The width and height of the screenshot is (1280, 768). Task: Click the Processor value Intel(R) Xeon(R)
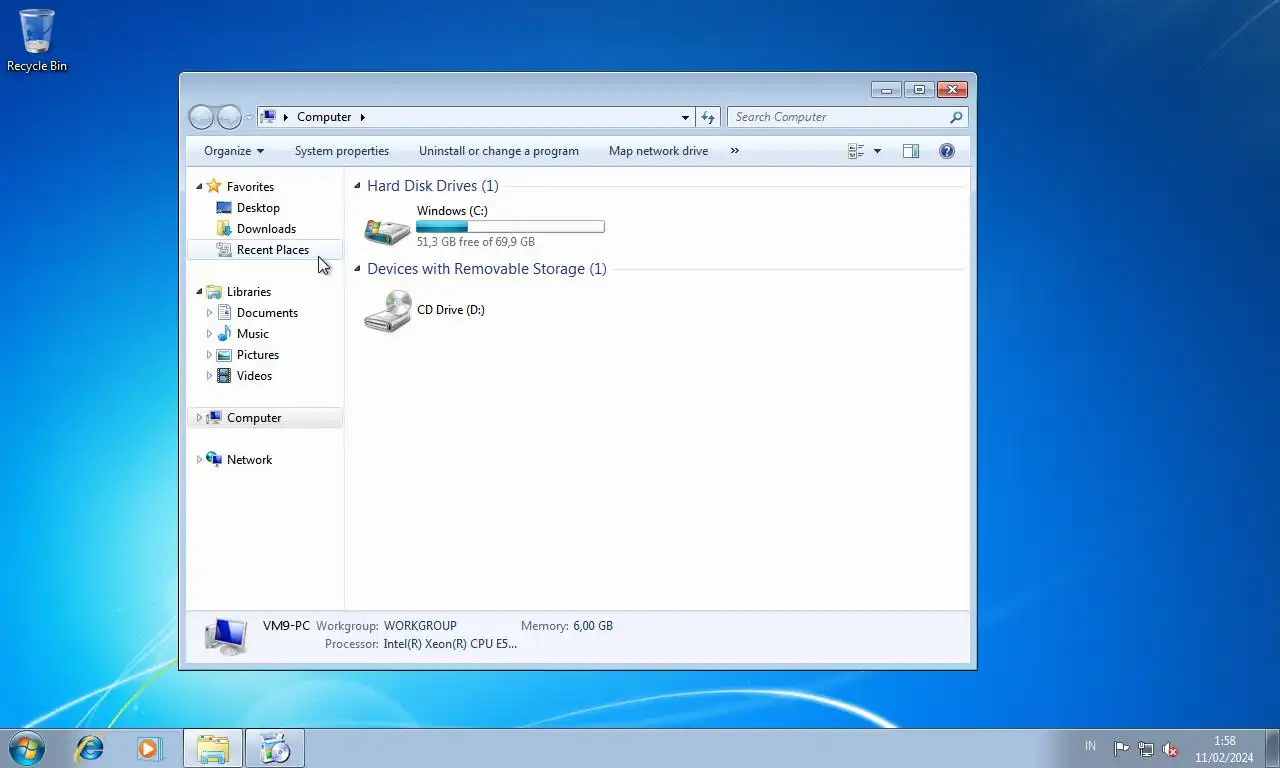click(x=450, y=644)
